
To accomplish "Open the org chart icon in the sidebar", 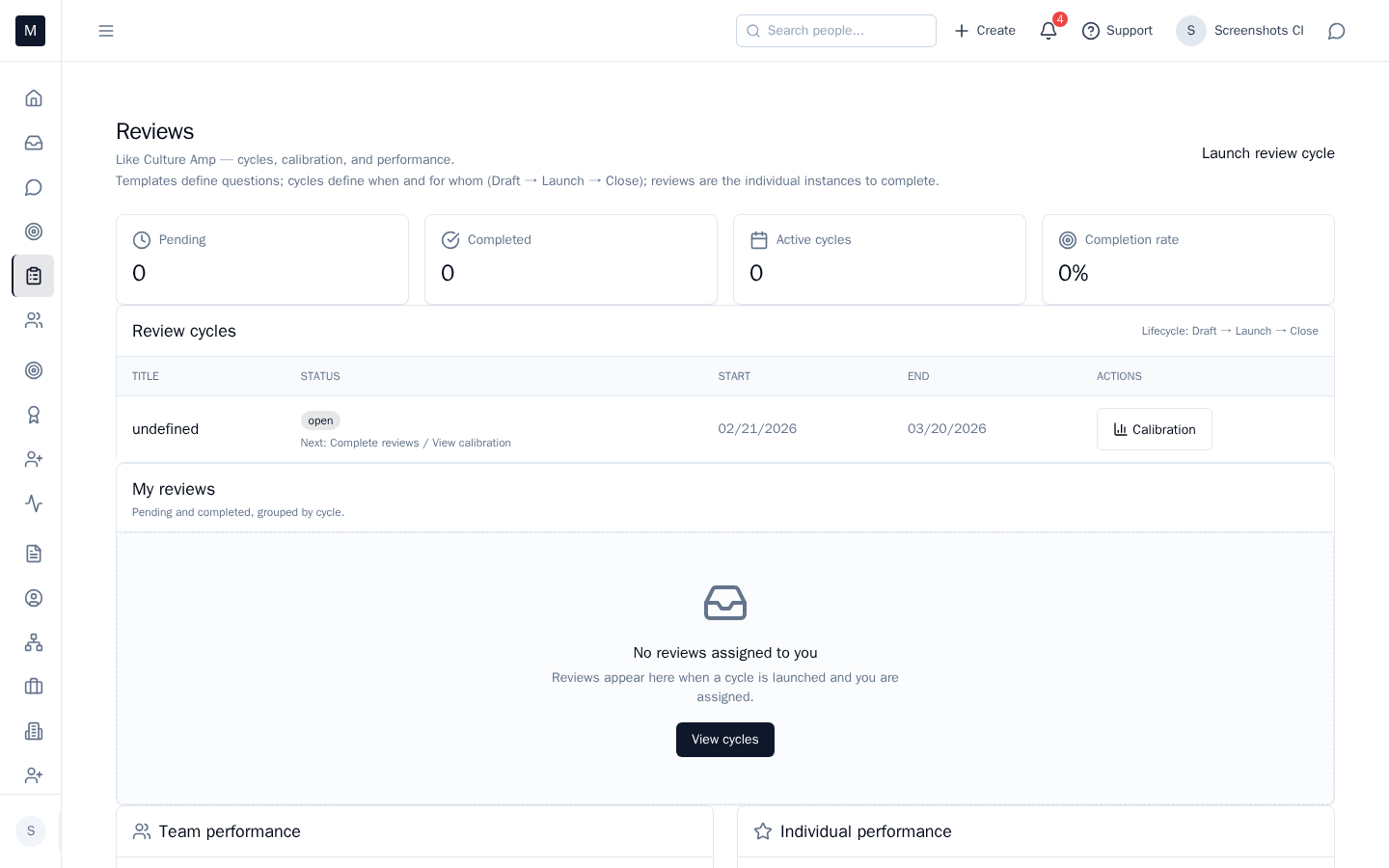I will [x=34, y=642].
